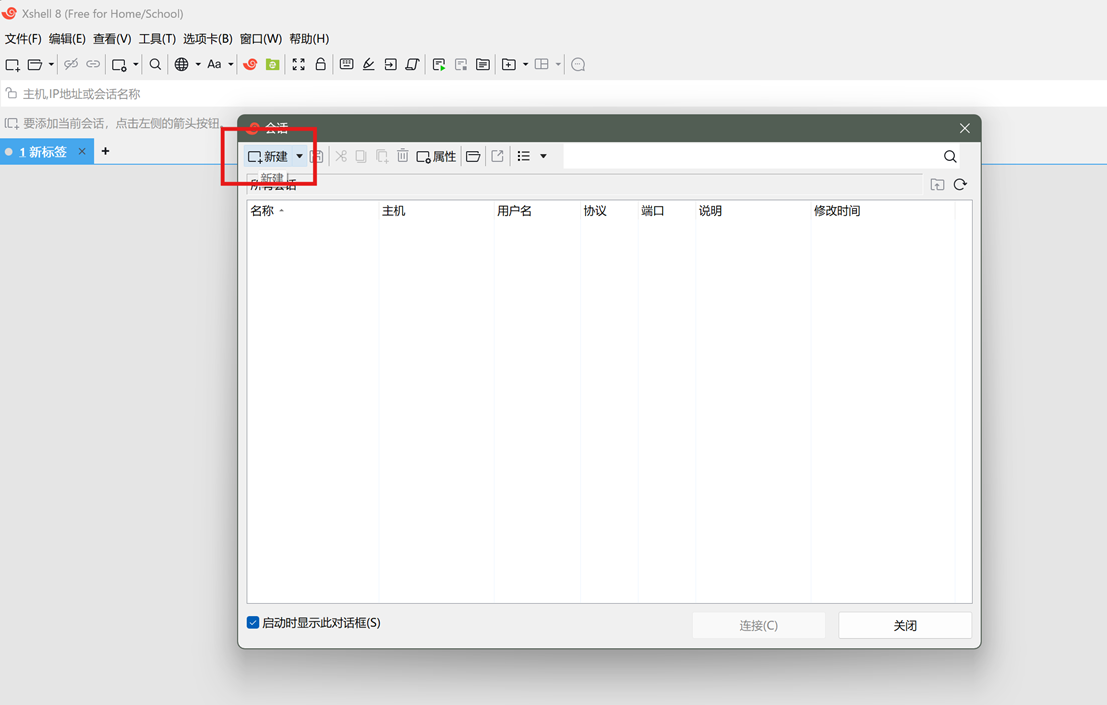Add a new tab with plus button

[x=105, y=151]
